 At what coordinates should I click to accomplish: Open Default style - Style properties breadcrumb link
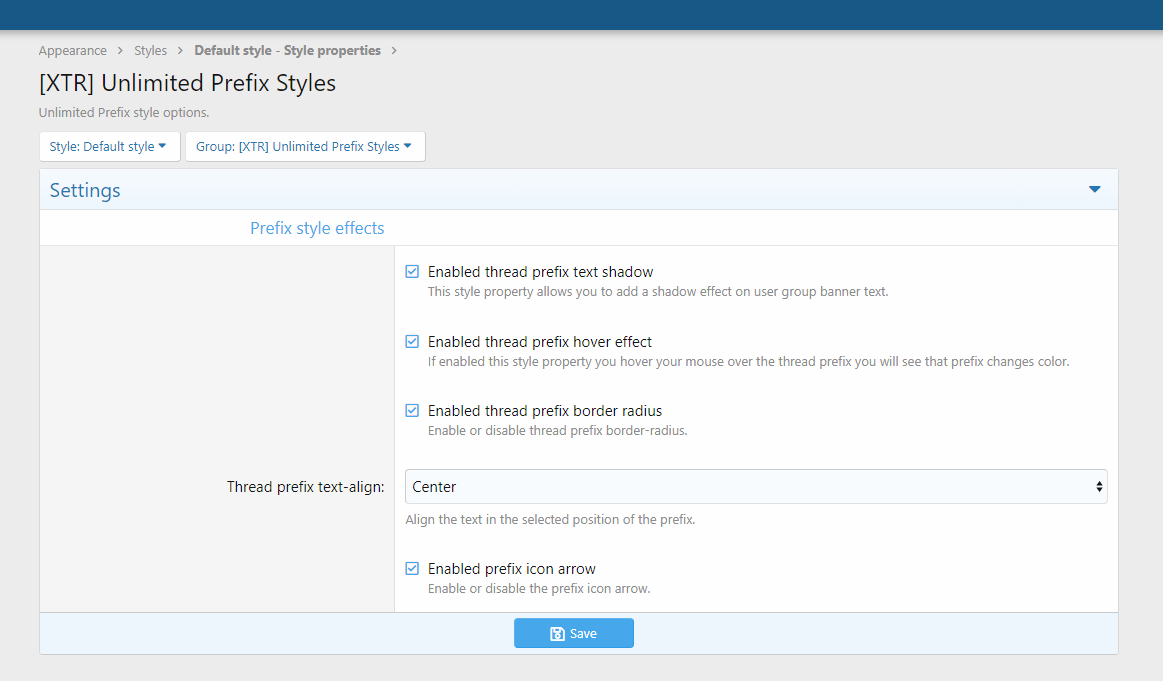pos(287,50)
